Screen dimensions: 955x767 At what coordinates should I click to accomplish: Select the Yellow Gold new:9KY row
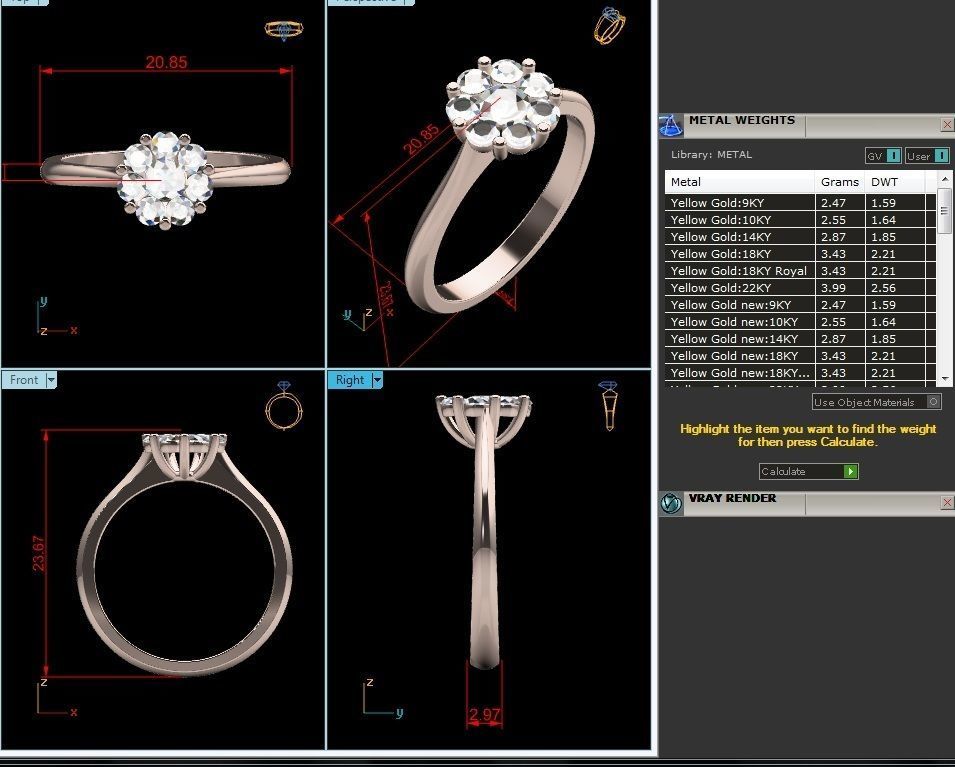pyautogui.click(x=800, y=305)
